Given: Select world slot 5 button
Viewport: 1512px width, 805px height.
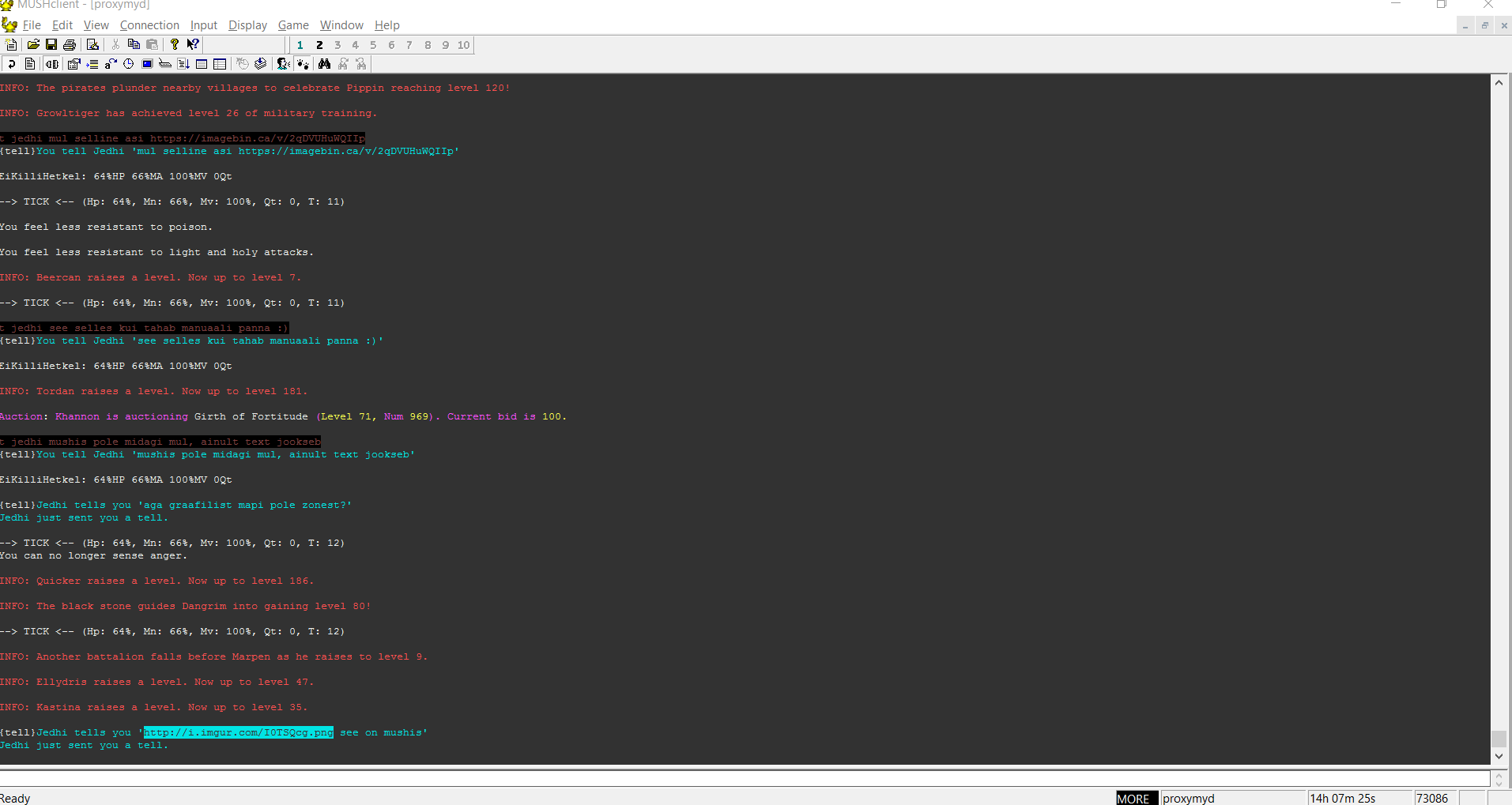Looking at the screenshot, I should [x=373, y=45].
